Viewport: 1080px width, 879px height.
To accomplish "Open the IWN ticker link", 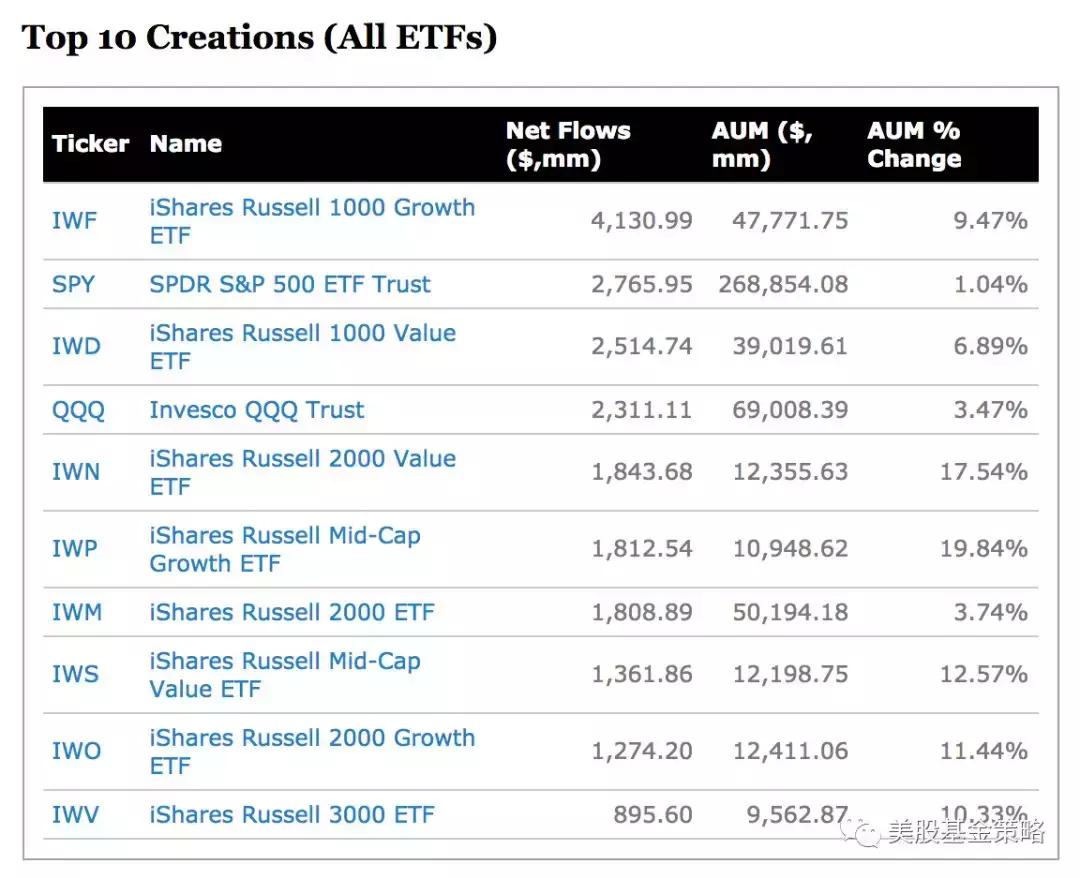I will [x=76, y=472].
